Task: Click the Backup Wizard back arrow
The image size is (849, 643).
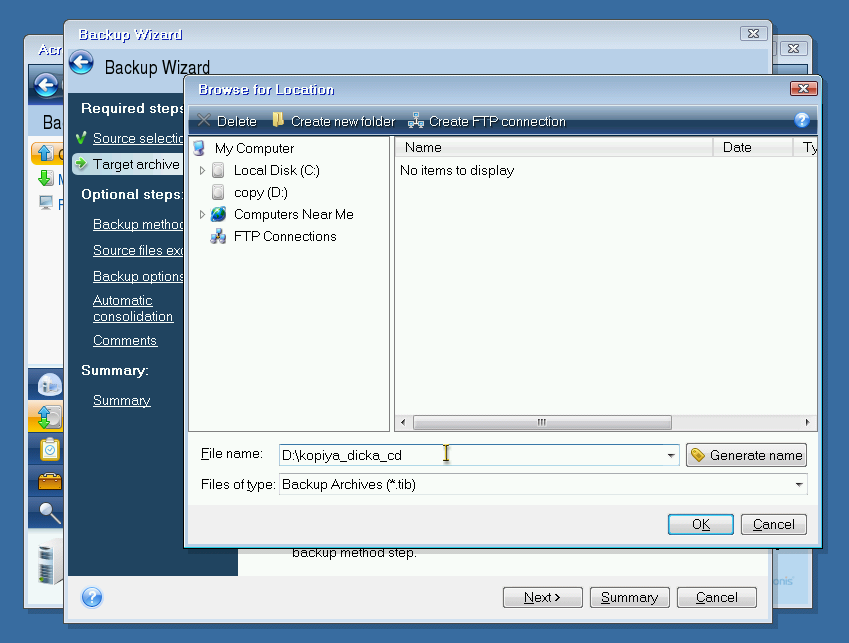Action: [81, 65]
